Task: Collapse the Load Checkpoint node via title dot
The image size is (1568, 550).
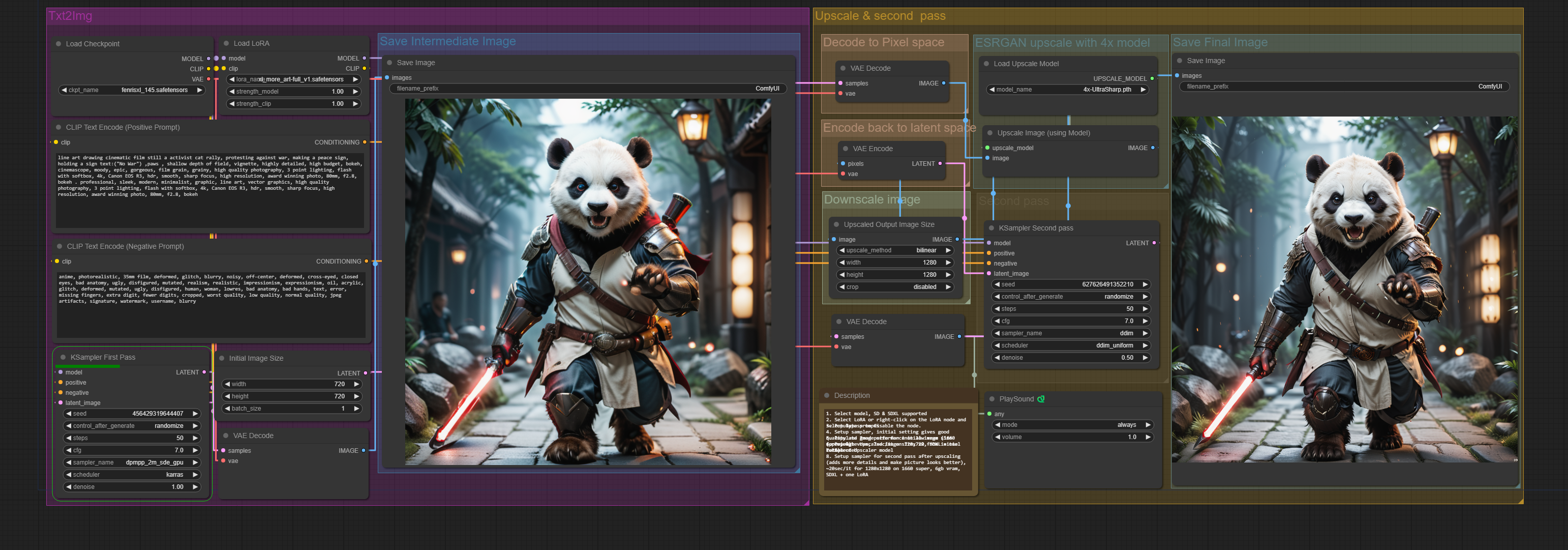Action: [58, 44]
